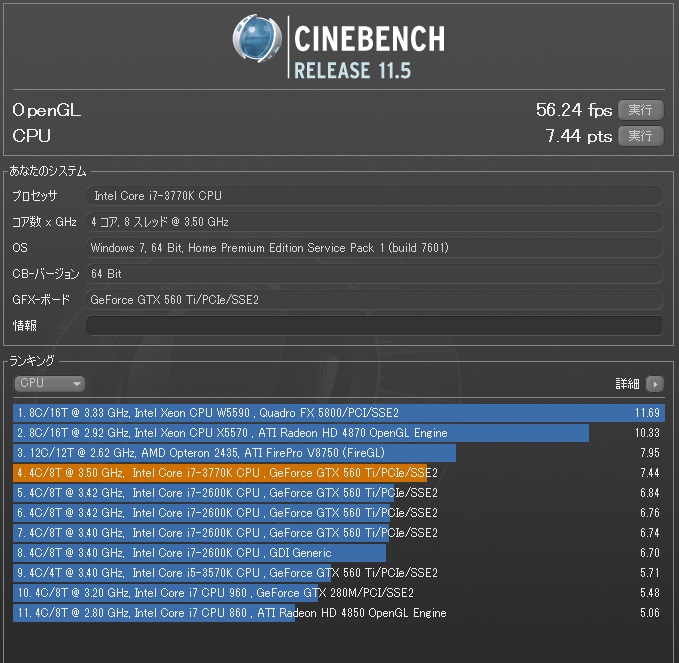Click the 56.24 fps OpenGL score
The image size is (679, 663).
[574, 110]
